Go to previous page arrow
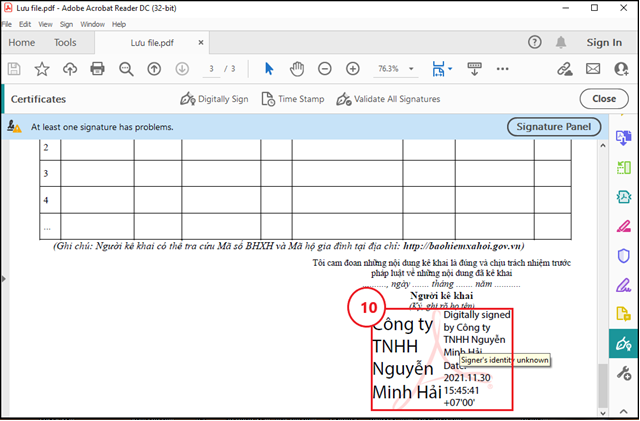 tap(154, 69)
